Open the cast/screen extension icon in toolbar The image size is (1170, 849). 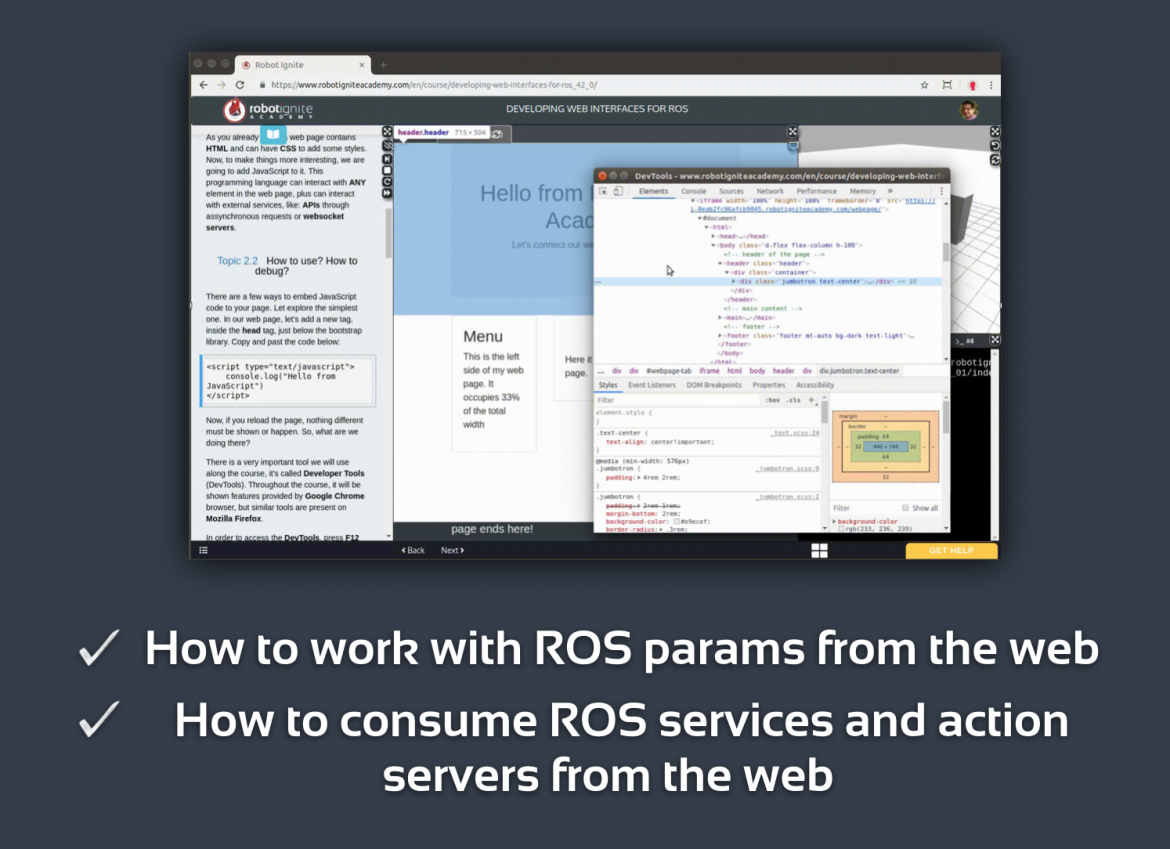coord(947,85)
